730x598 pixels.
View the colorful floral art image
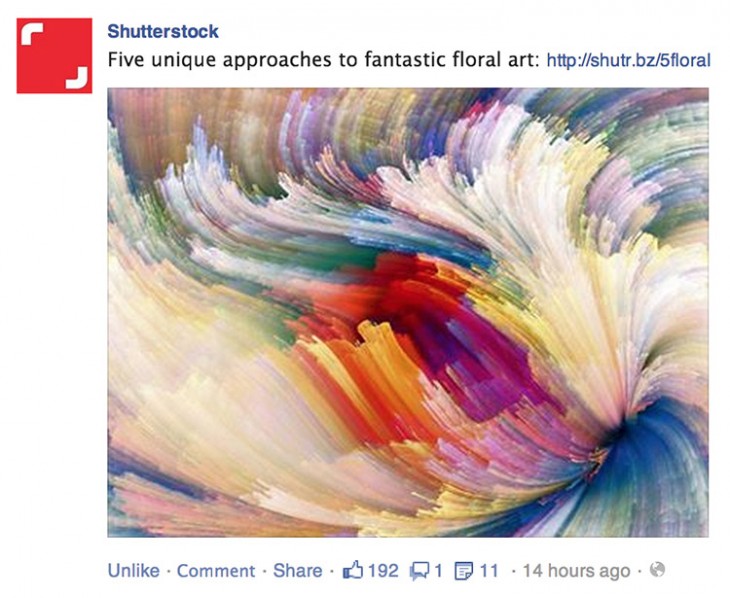(x=408, y=313)
